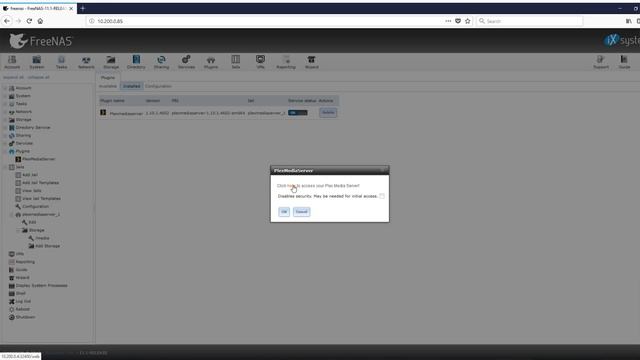The width and height of the screenshot is (640, 360).
Task: Open System from the top toolbar
Action: click(37, 62)
